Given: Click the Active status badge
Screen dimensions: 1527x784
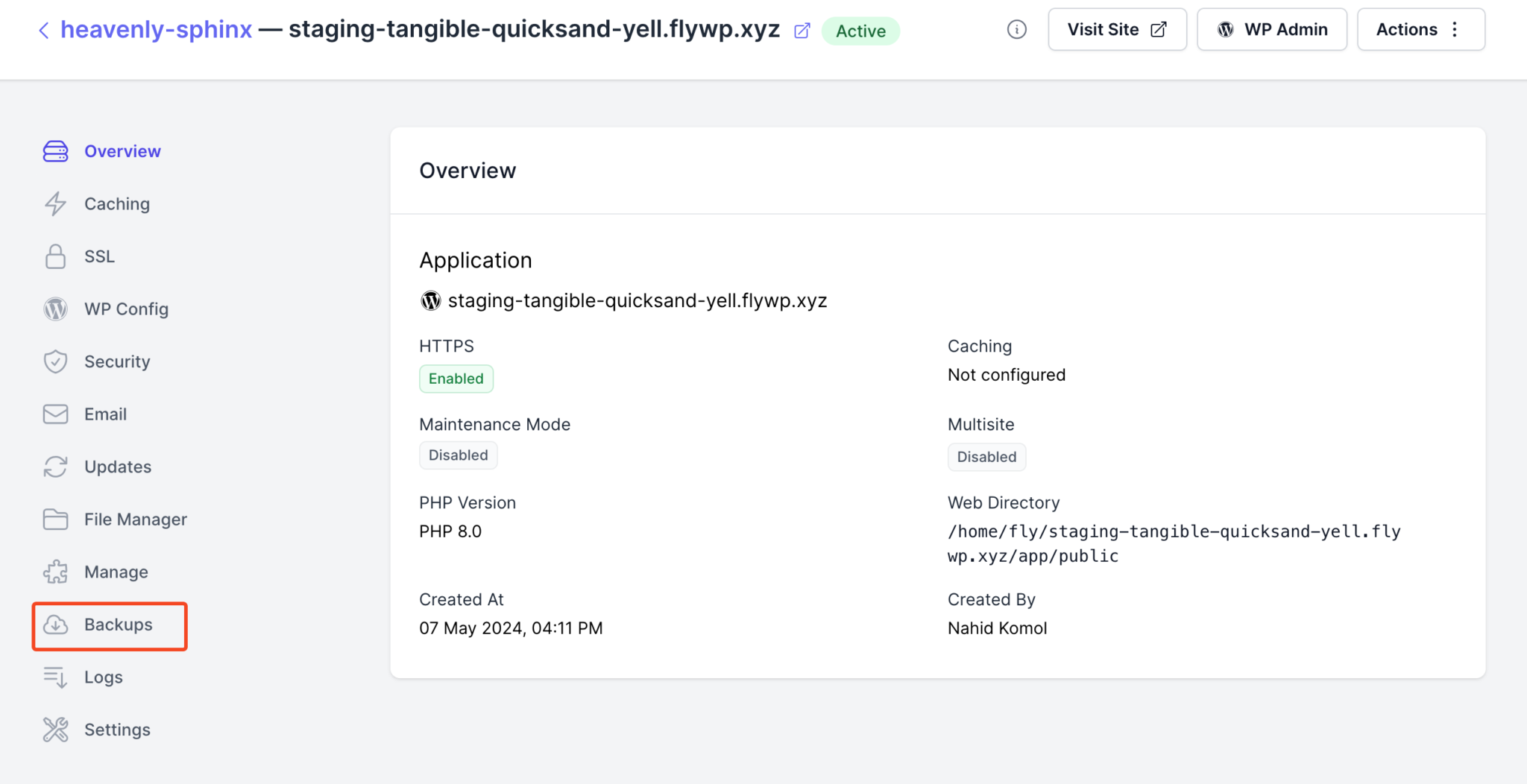Looking at the screenshot, I should pos(860,31).
